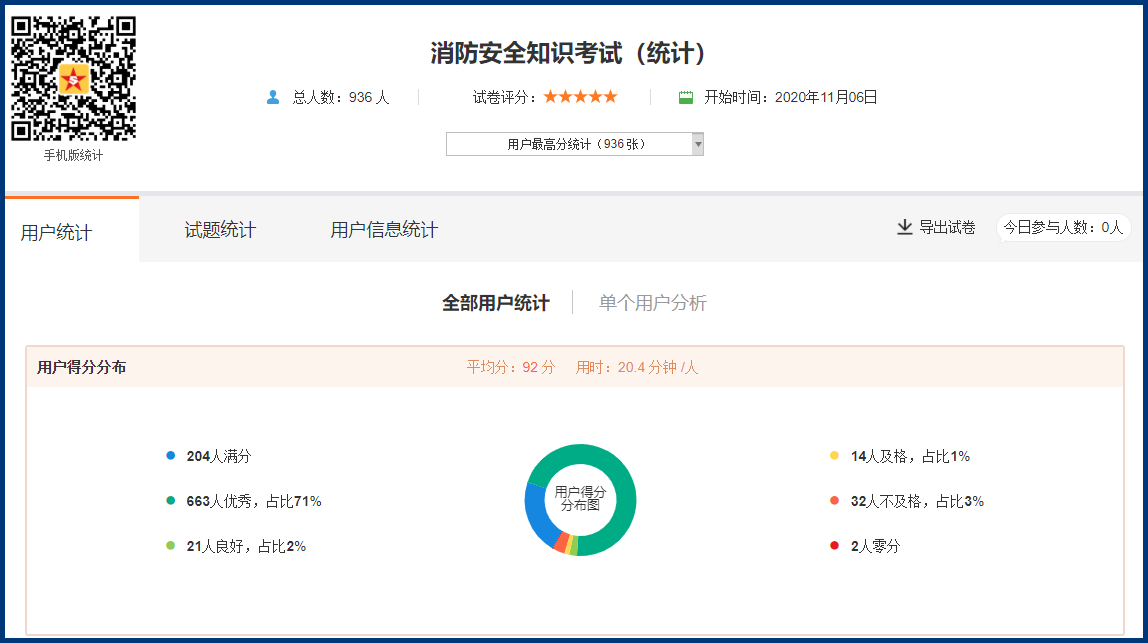Click the yellow 14人及格 legend dot

pos(834,456)
